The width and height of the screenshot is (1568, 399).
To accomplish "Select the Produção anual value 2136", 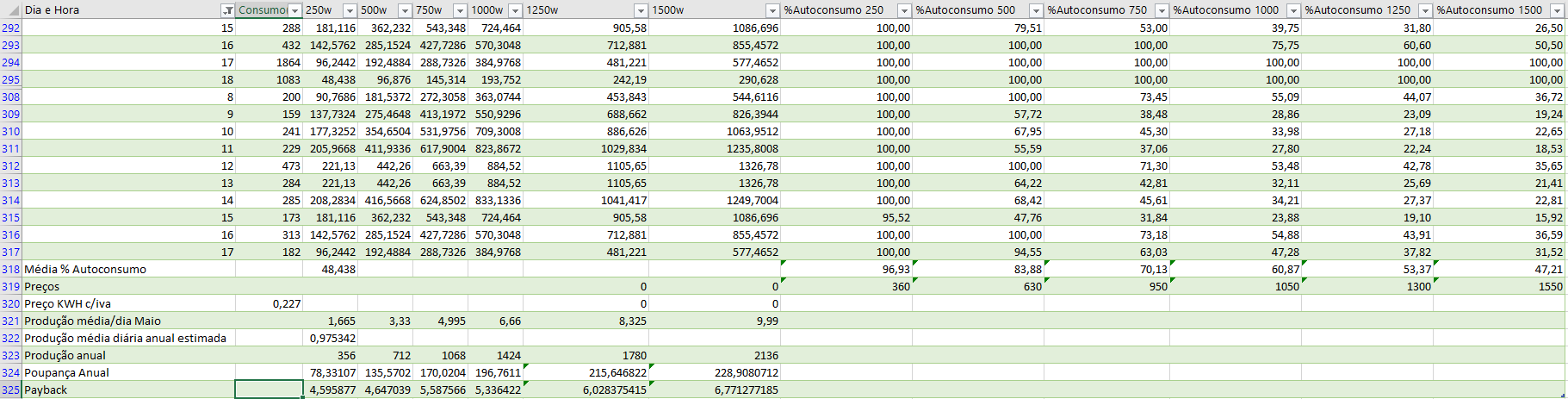I will click(x=715, y=355).
